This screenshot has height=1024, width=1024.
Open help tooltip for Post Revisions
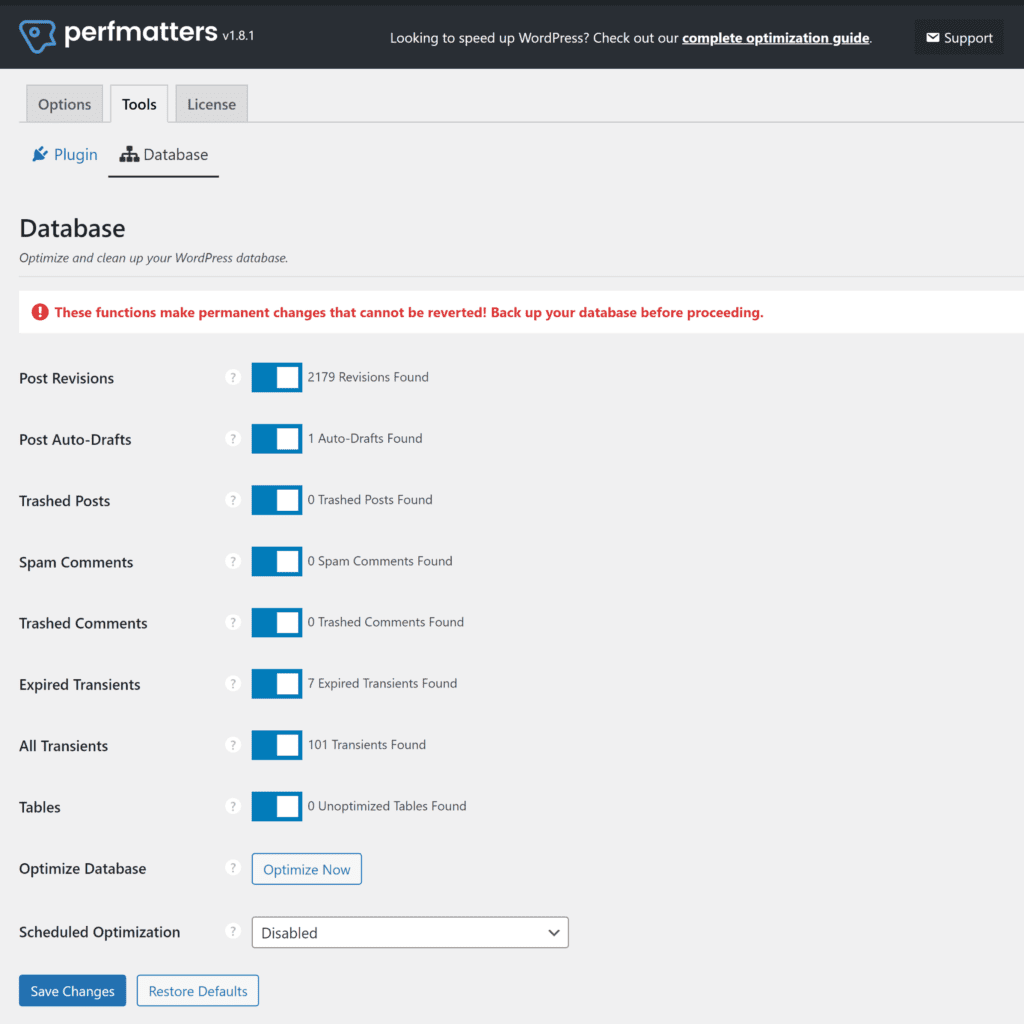[232, 377]
